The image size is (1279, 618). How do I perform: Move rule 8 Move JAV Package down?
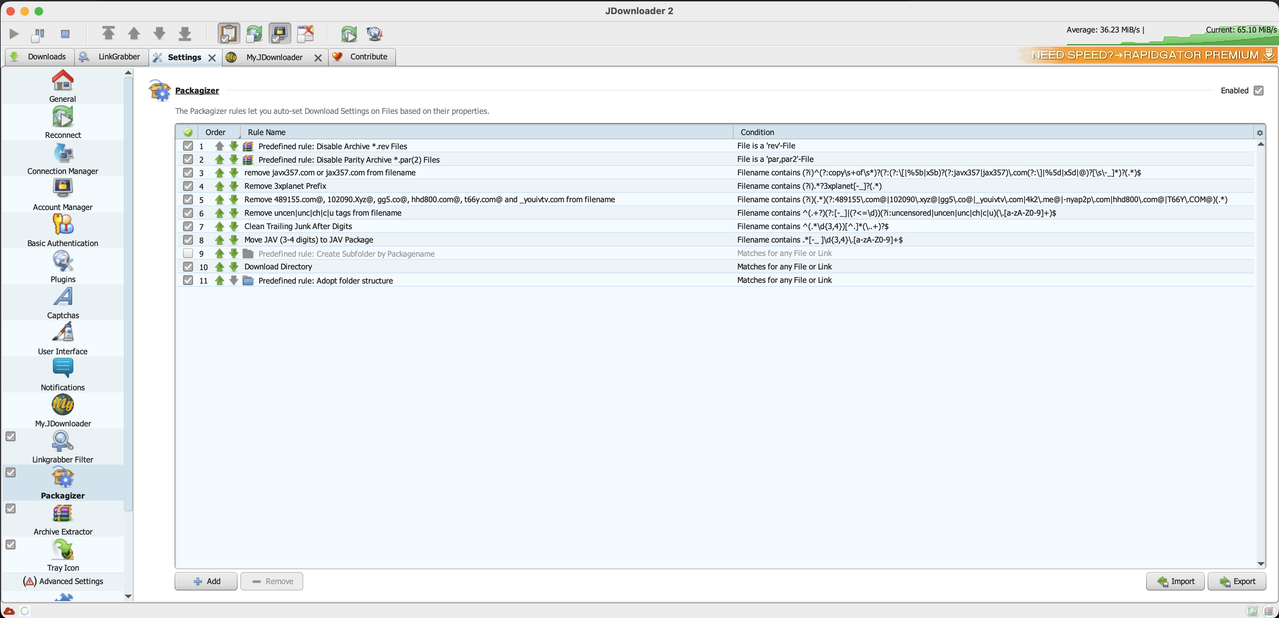(x=234, y=240)
